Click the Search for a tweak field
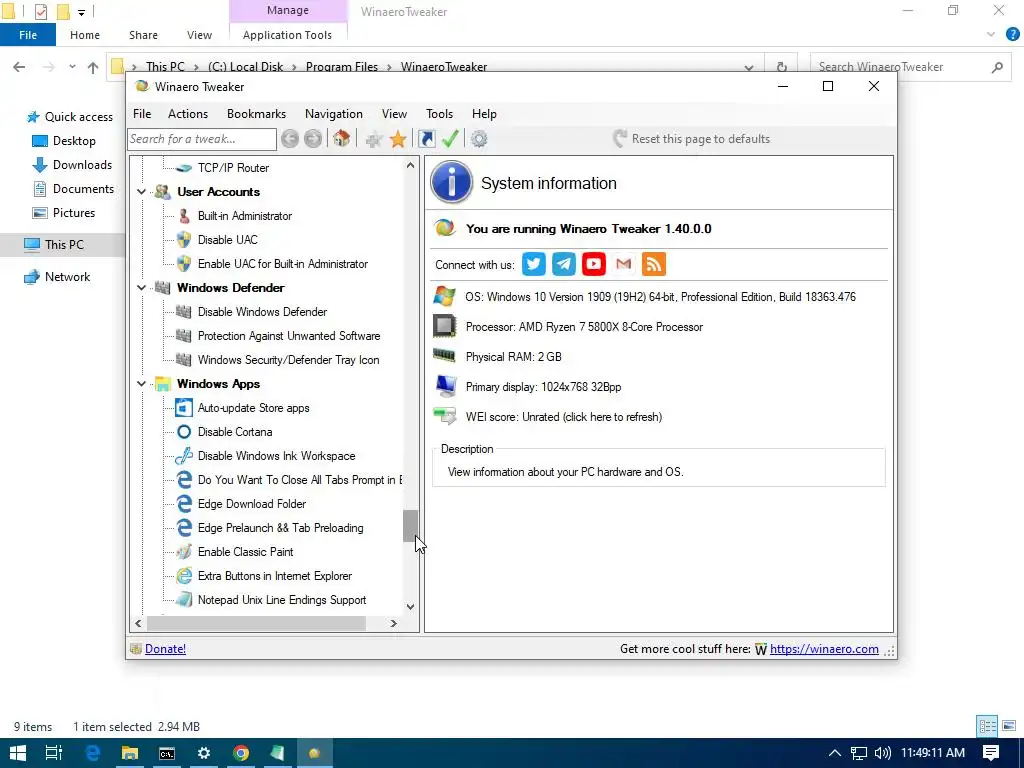The height and width of the screenshot is (768, 1024). tap(202, 138)
